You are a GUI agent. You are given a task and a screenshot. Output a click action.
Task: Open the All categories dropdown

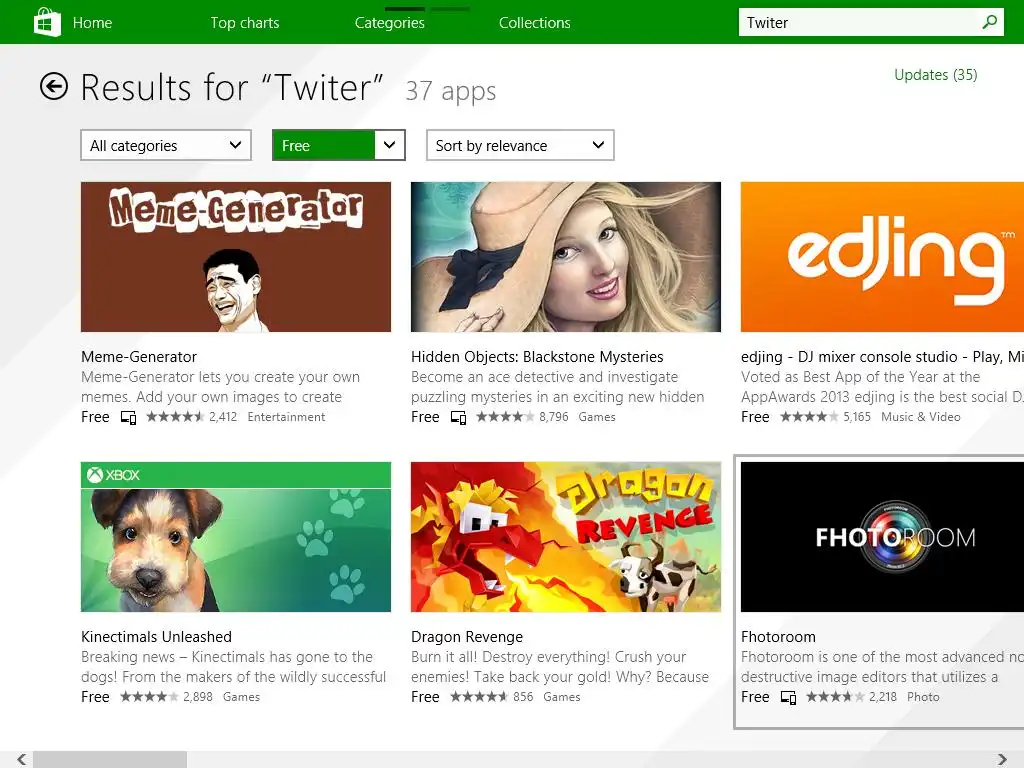[x=166, y=145]
